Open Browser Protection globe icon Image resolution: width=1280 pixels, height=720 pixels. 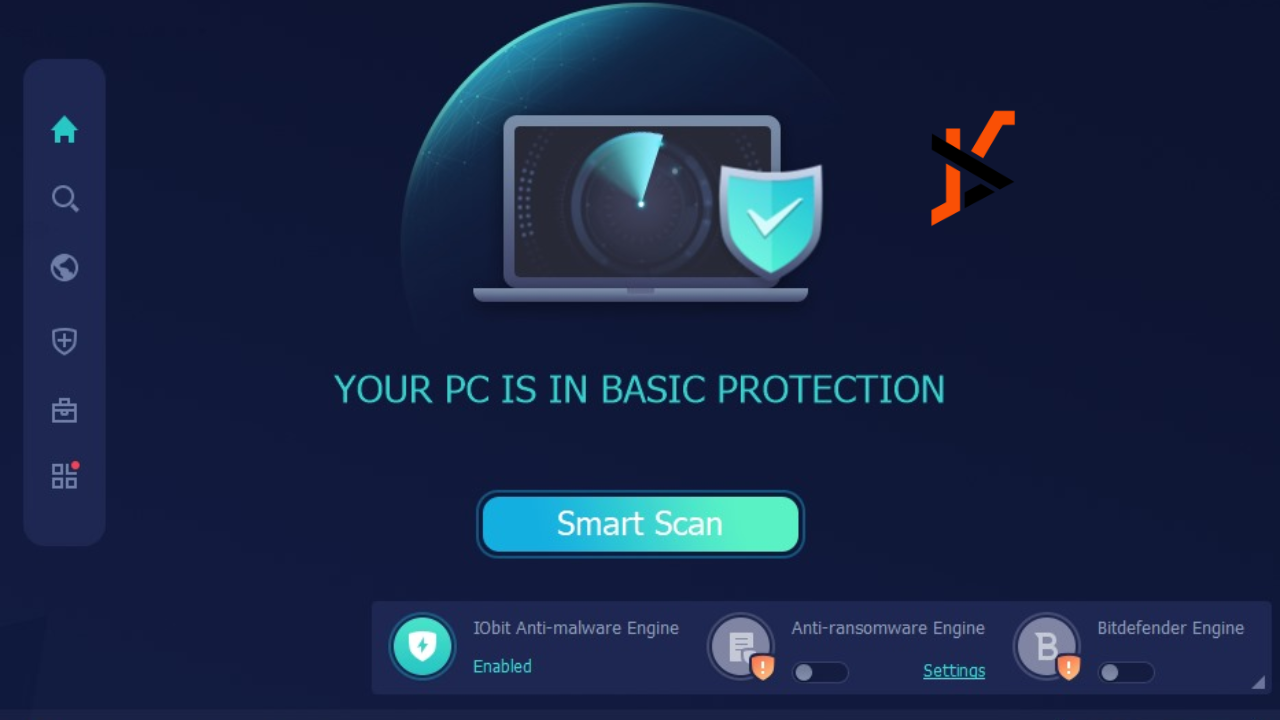click(x=64, y=268)
